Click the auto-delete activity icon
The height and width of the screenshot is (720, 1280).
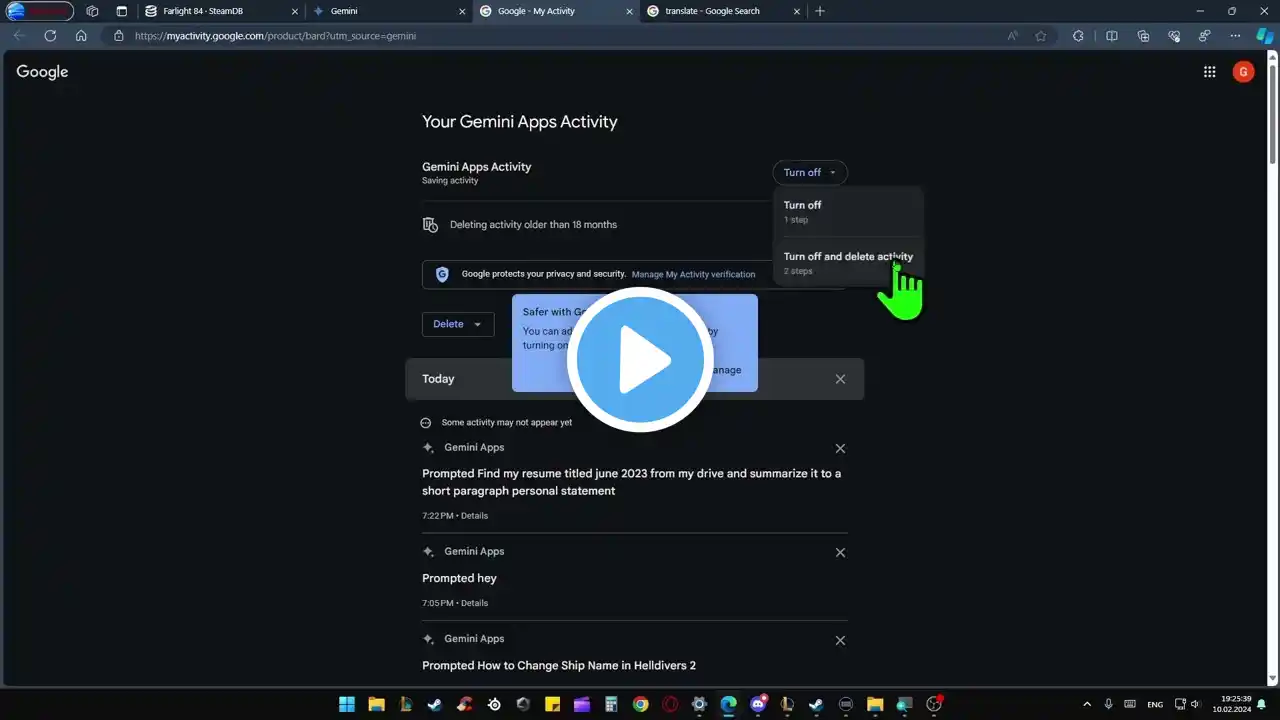430,225
